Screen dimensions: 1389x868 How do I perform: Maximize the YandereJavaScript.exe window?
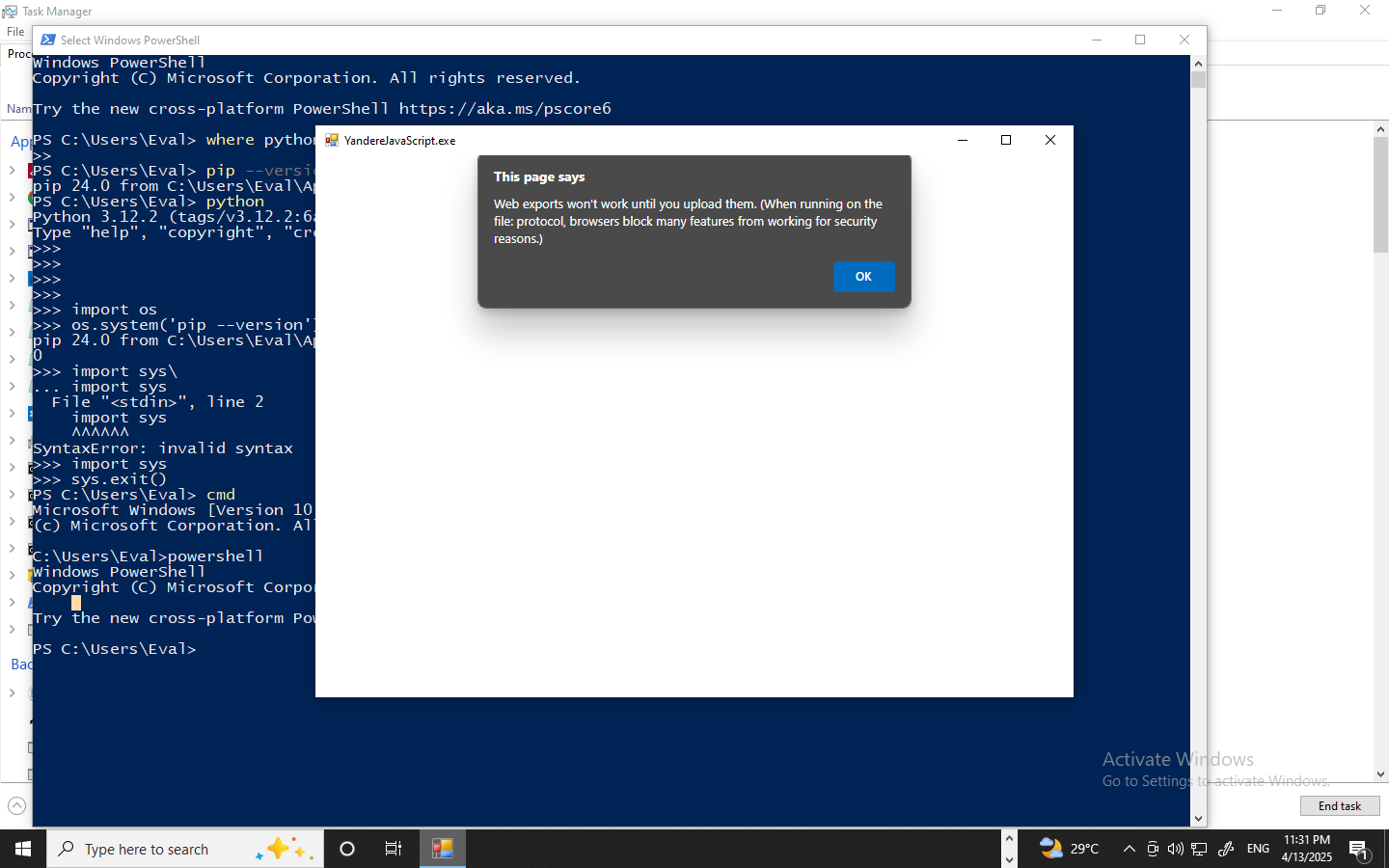tap(1006, 140)
